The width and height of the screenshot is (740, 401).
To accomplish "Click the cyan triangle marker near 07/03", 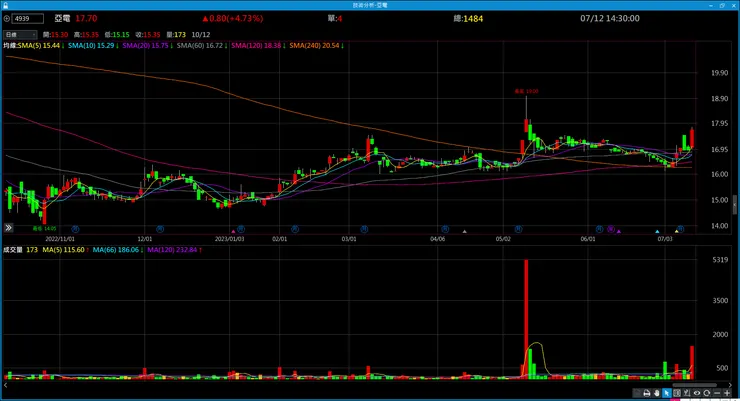I will pyautogui.click(x=657, y=232).
